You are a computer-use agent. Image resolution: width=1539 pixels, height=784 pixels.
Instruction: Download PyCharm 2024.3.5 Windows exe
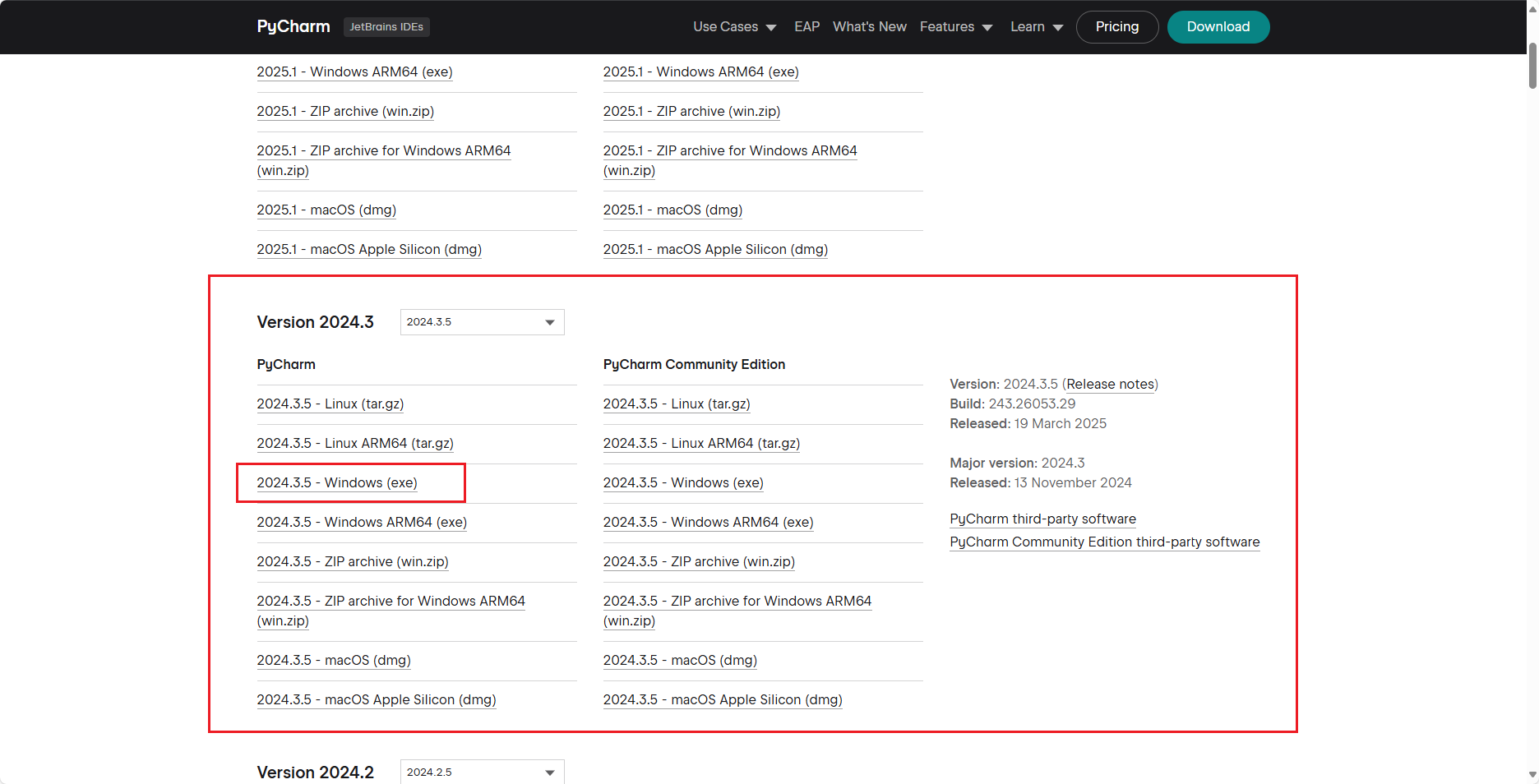point(337,482)
